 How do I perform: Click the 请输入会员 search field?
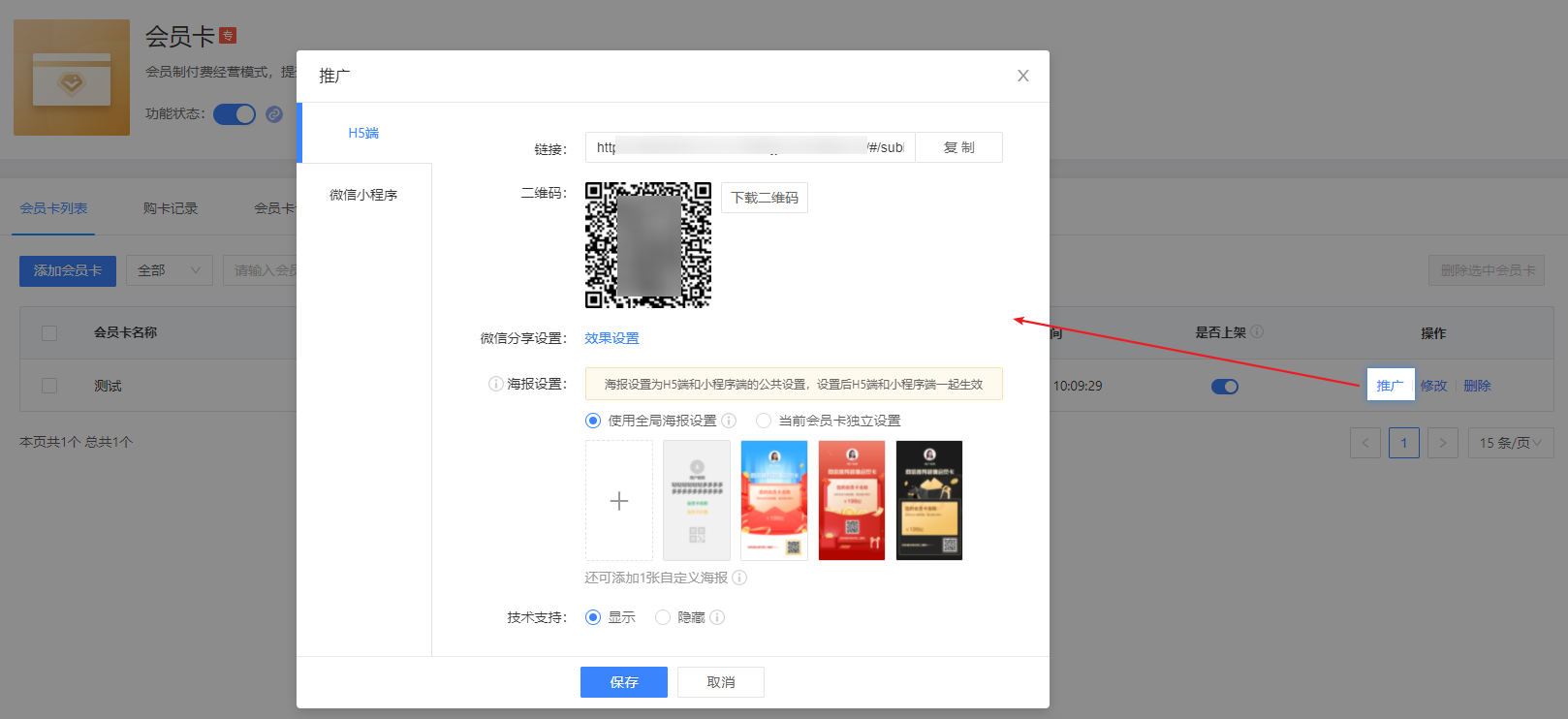point(260,270)
